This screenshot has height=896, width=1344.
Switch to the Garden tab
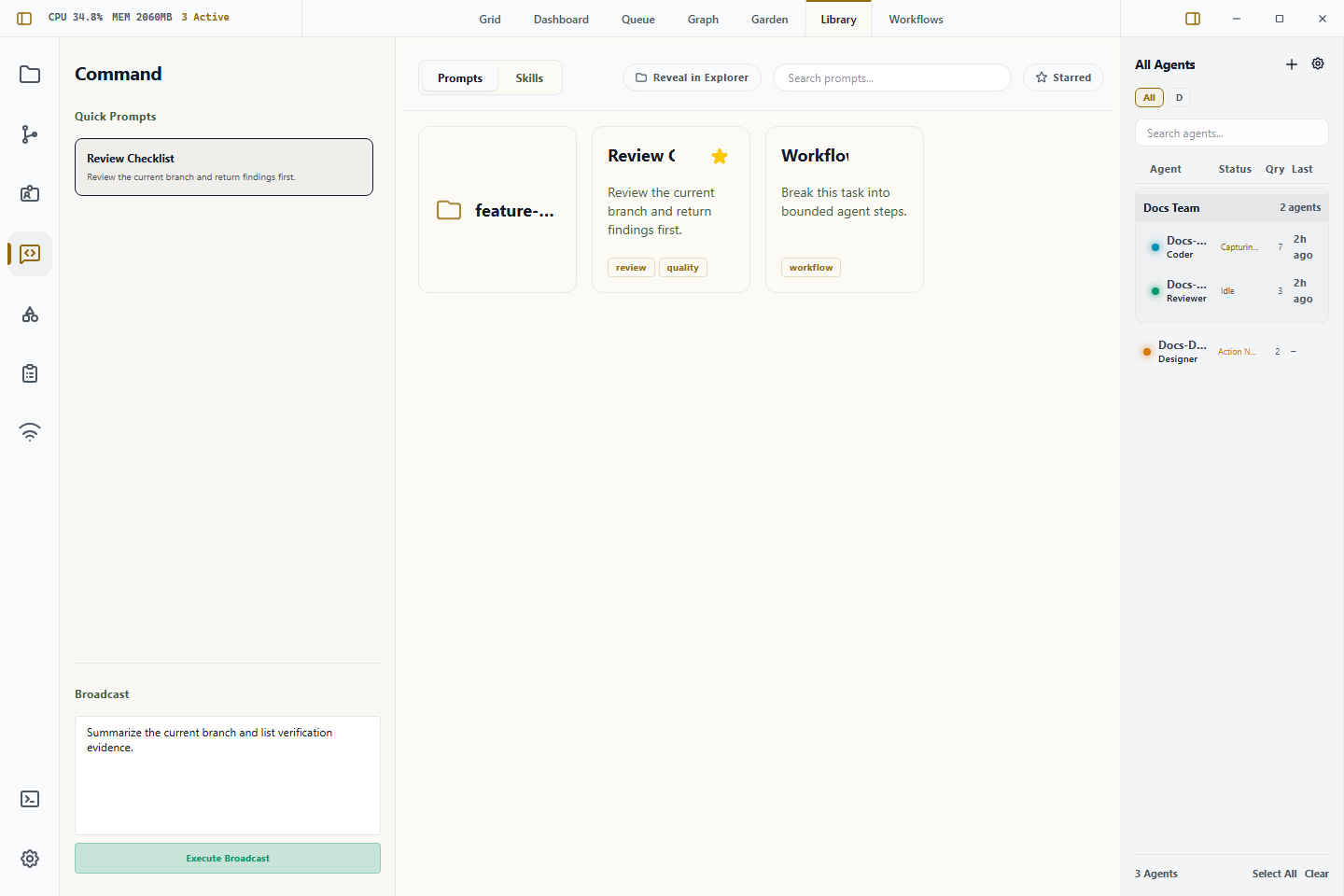pyautogui.click(x=770, y=19)
